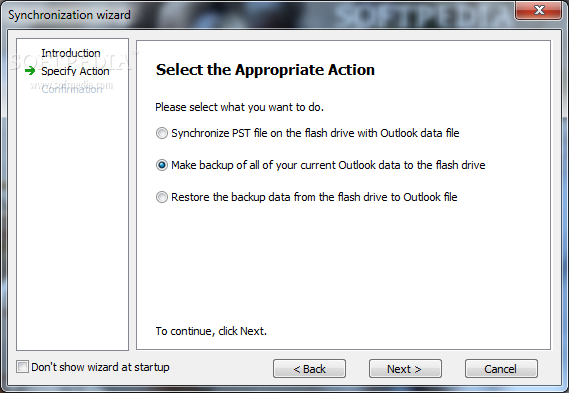Click the 'Please select what you want to do' text
This screenshot has height=393, width=569.
240,107
